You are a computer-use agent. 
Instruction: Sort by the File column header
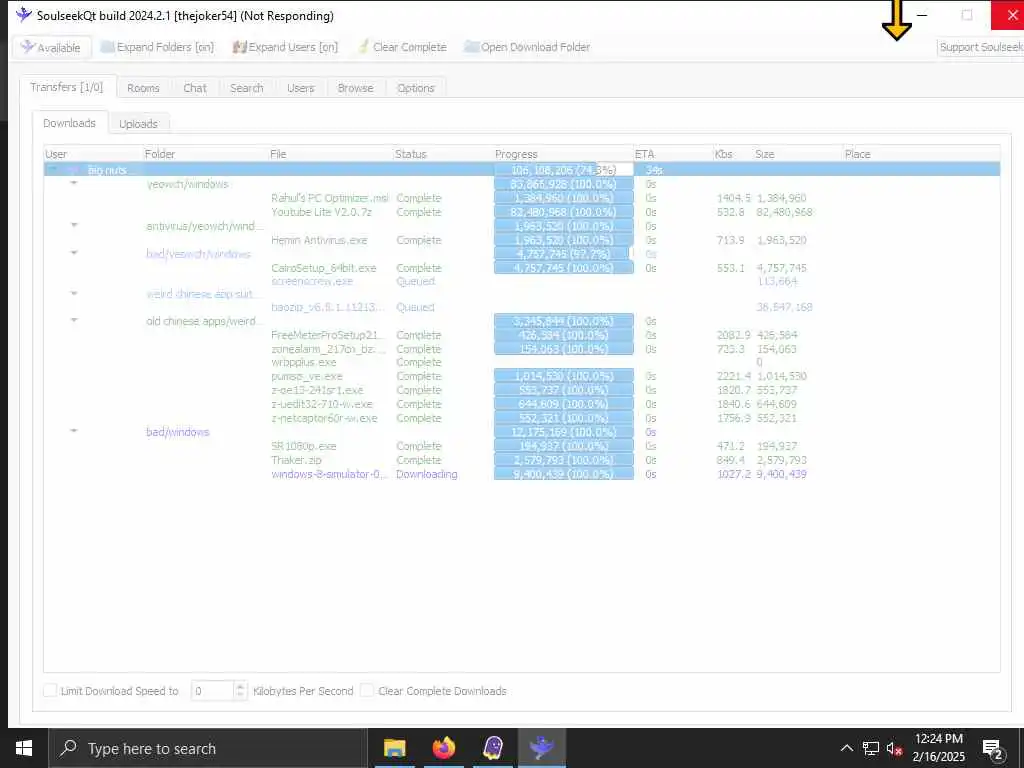coord(331,153)
